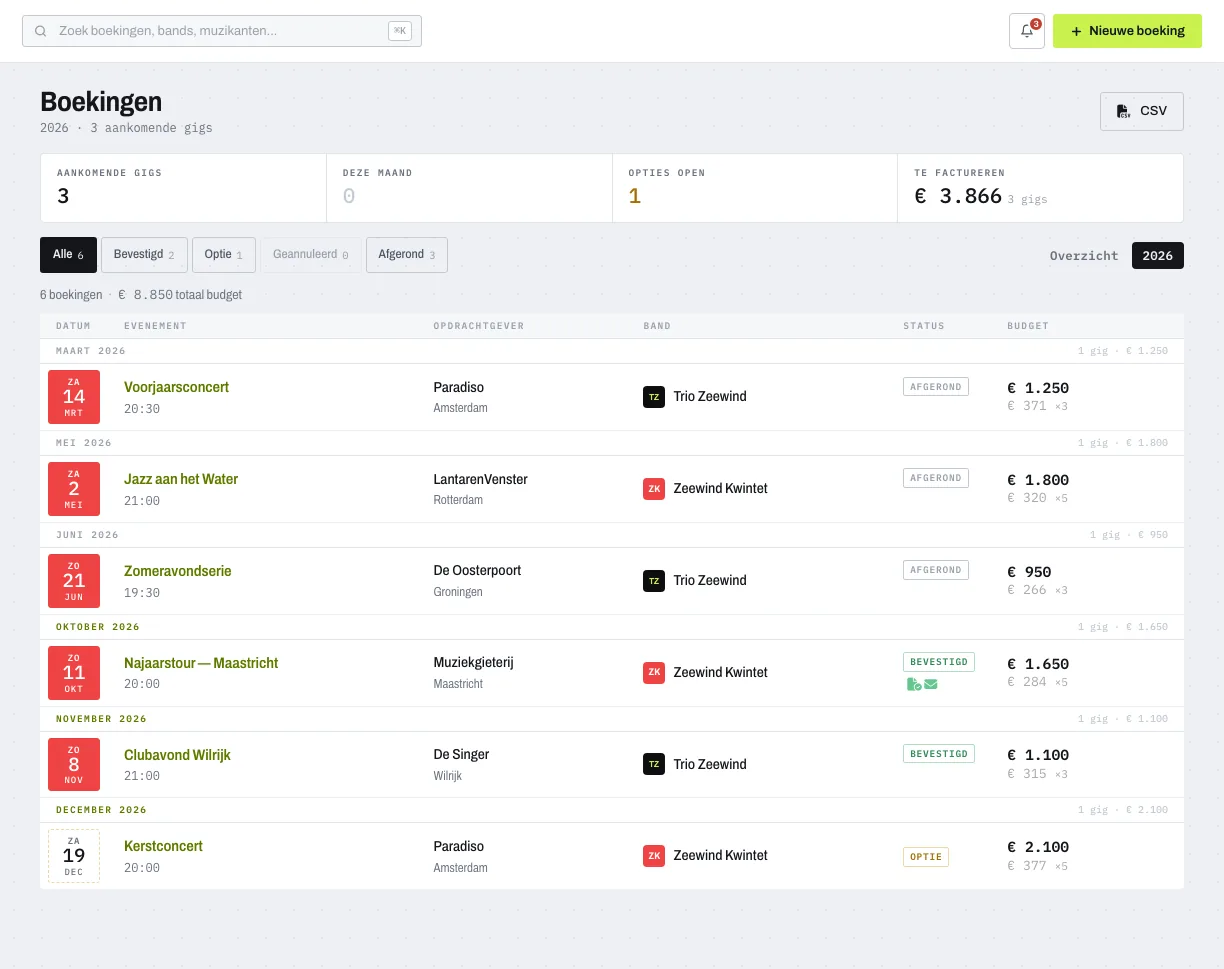Open the notifications bell
1224x969 pixels.
tap(1027, 31)
